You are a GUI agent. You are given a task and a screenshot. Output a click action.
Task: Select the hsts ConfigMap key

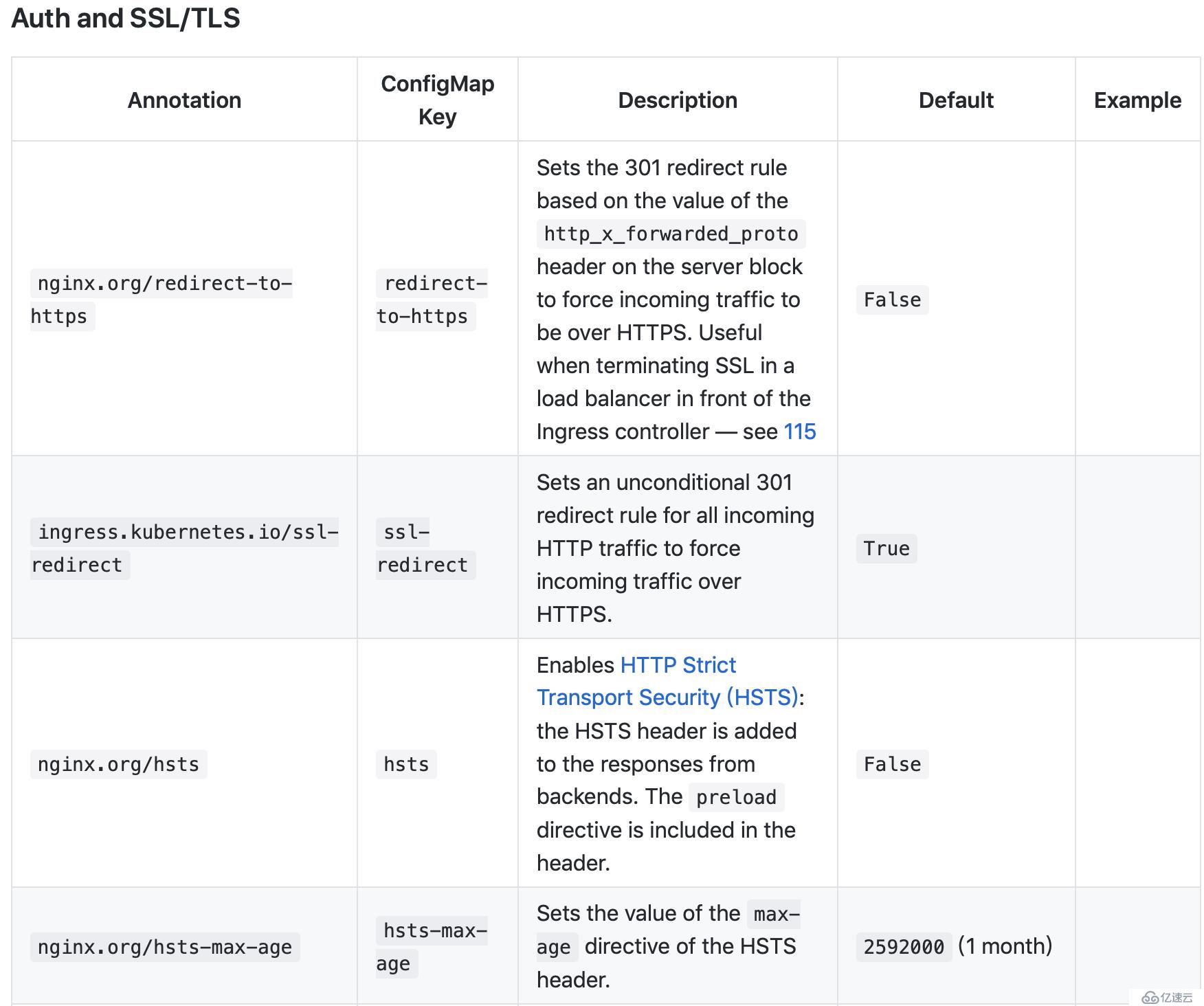[x=406, y=764]
